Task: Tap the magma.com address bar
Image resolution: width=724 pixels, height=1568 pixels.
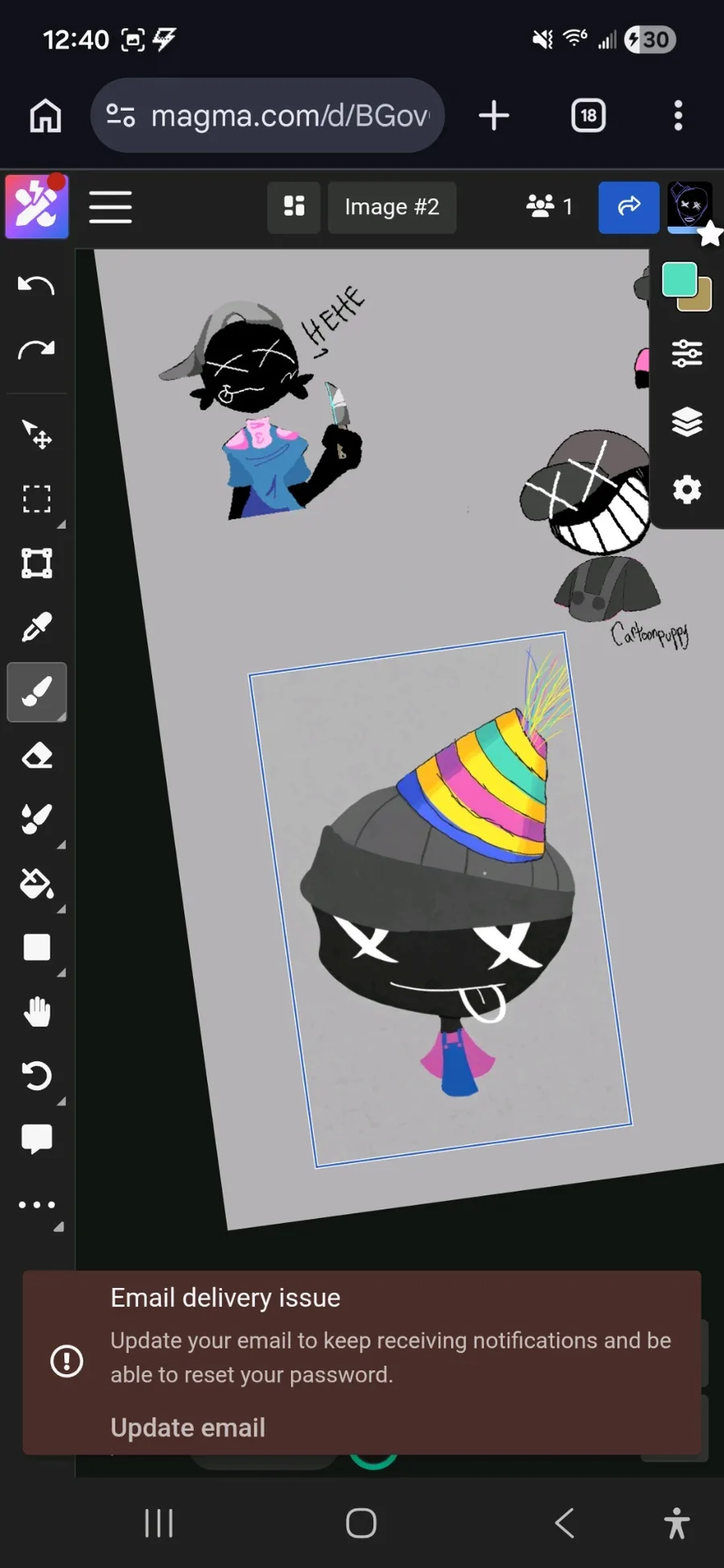Action: (x=267, y=116)
